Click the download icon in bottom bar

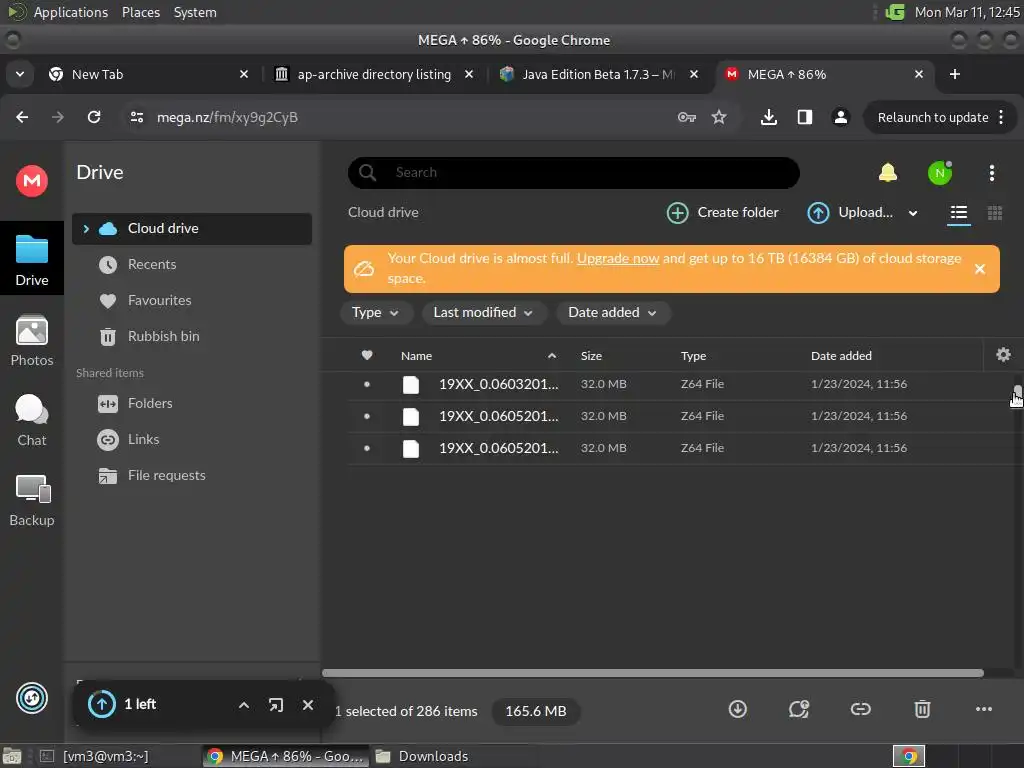(737, 709)
